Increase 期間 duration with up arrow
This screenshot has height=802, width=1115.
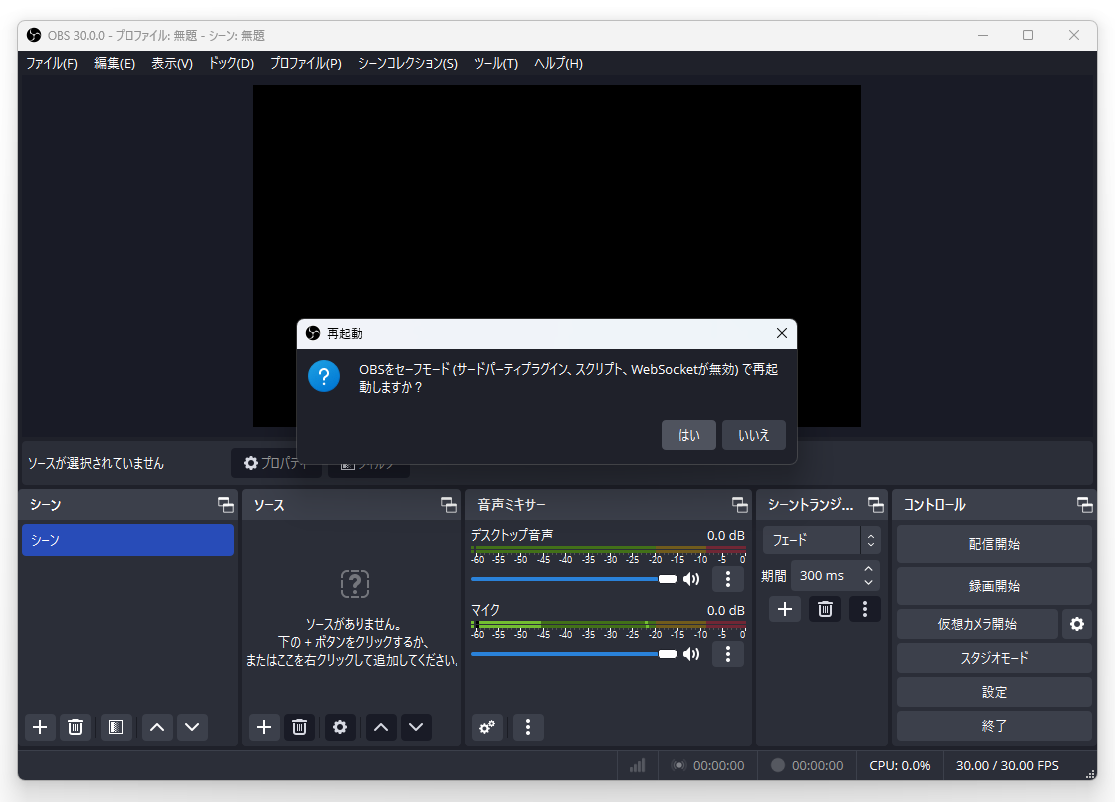pos(868,569)
